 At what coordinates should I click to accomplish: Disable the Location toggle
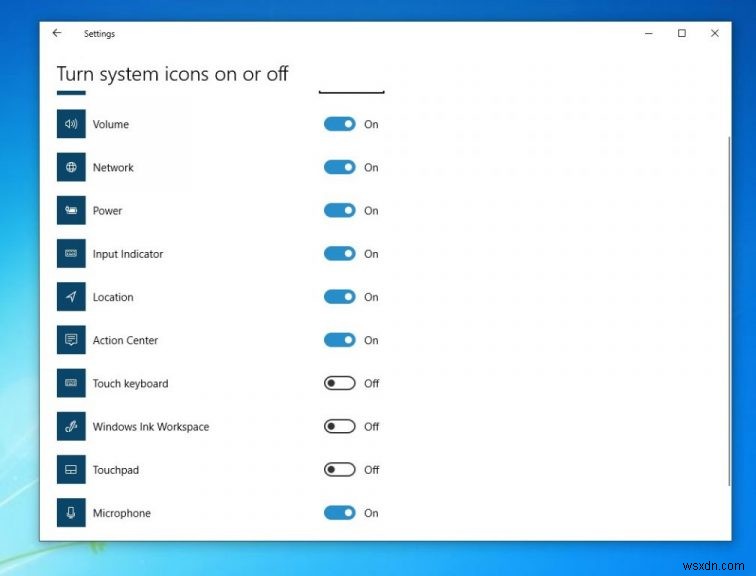[339, 296]
